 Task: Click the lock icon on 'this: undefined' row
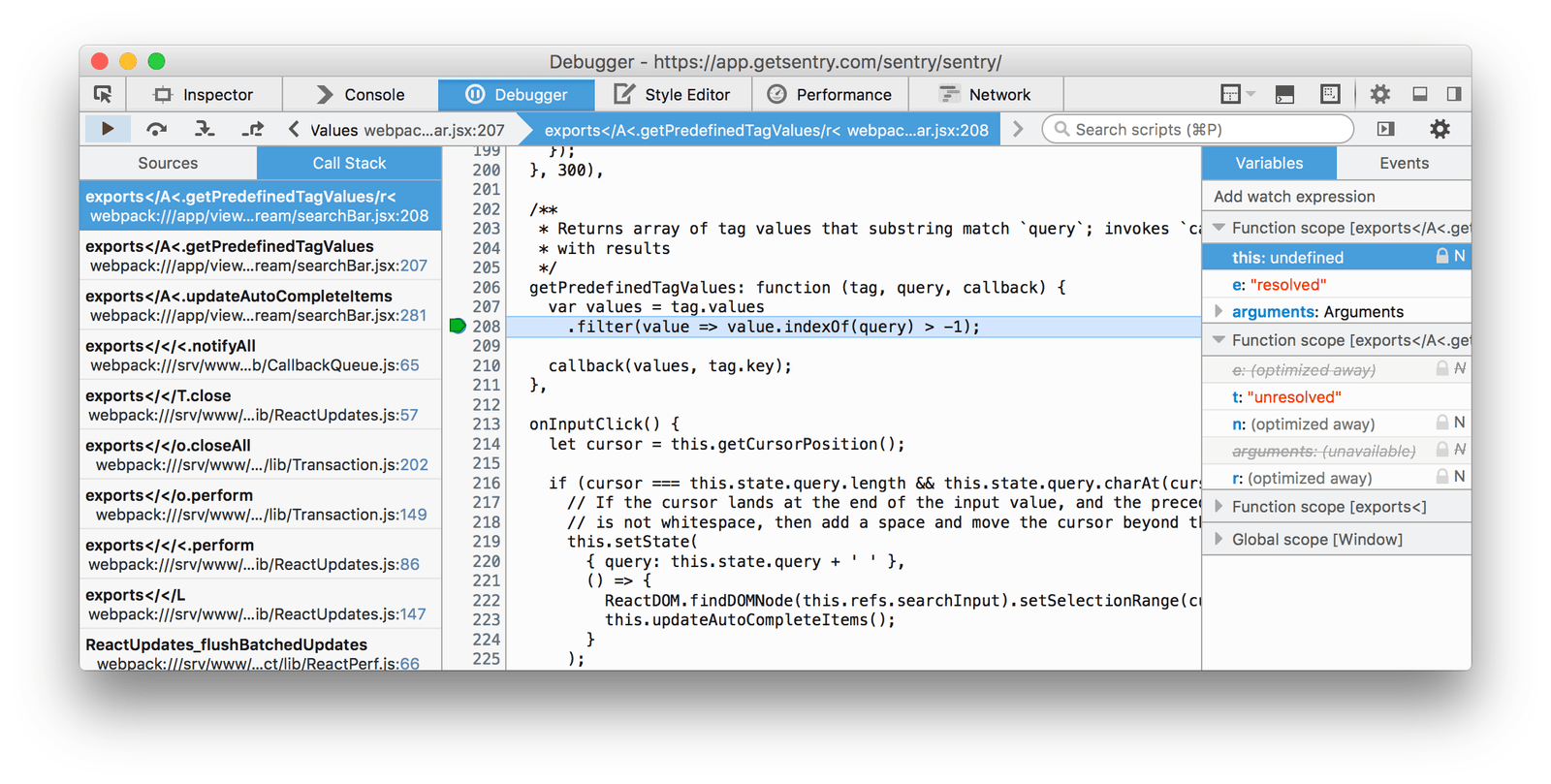(x=1442, y=257)
